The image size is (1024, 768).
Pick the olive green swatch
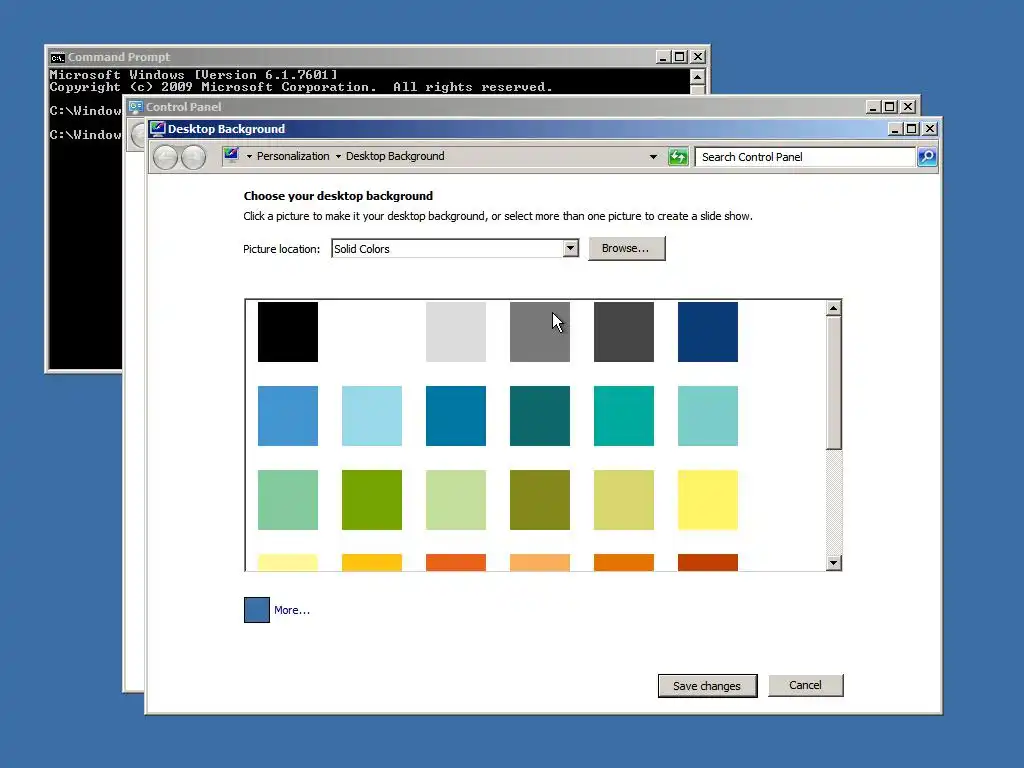point(539,500)
